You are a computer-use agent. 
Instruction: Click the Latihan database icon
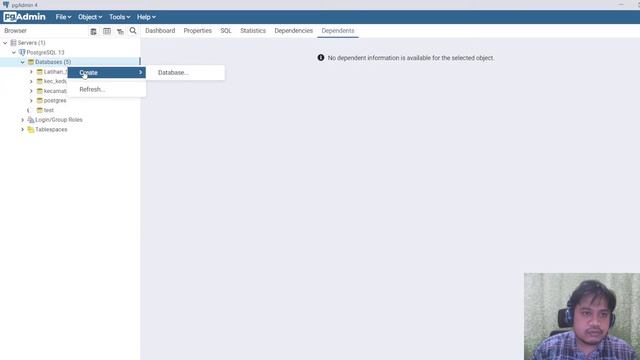(40, 72)
